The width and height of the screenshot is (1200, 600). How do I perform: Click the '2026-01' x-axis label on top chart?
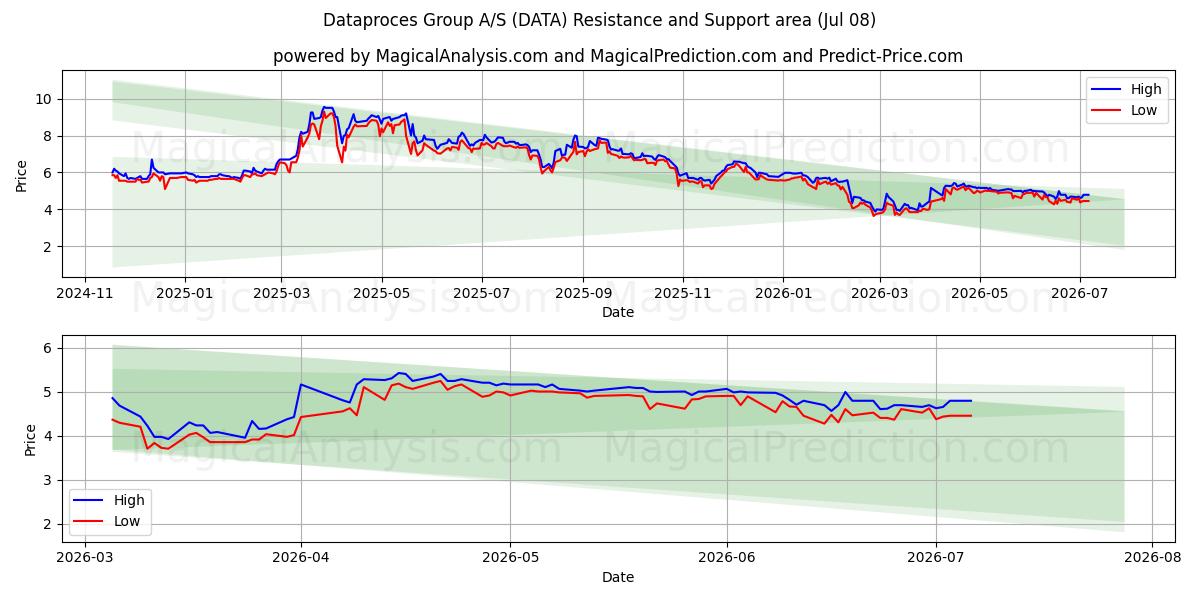click(783, 295)
